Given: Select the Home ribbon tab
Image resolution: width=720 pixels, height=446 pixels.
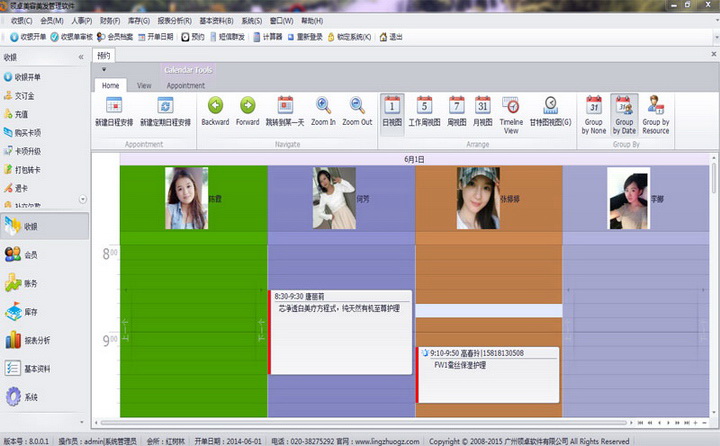Looking at the screenshot, I should pyautogui.click(x=110, y=85).
